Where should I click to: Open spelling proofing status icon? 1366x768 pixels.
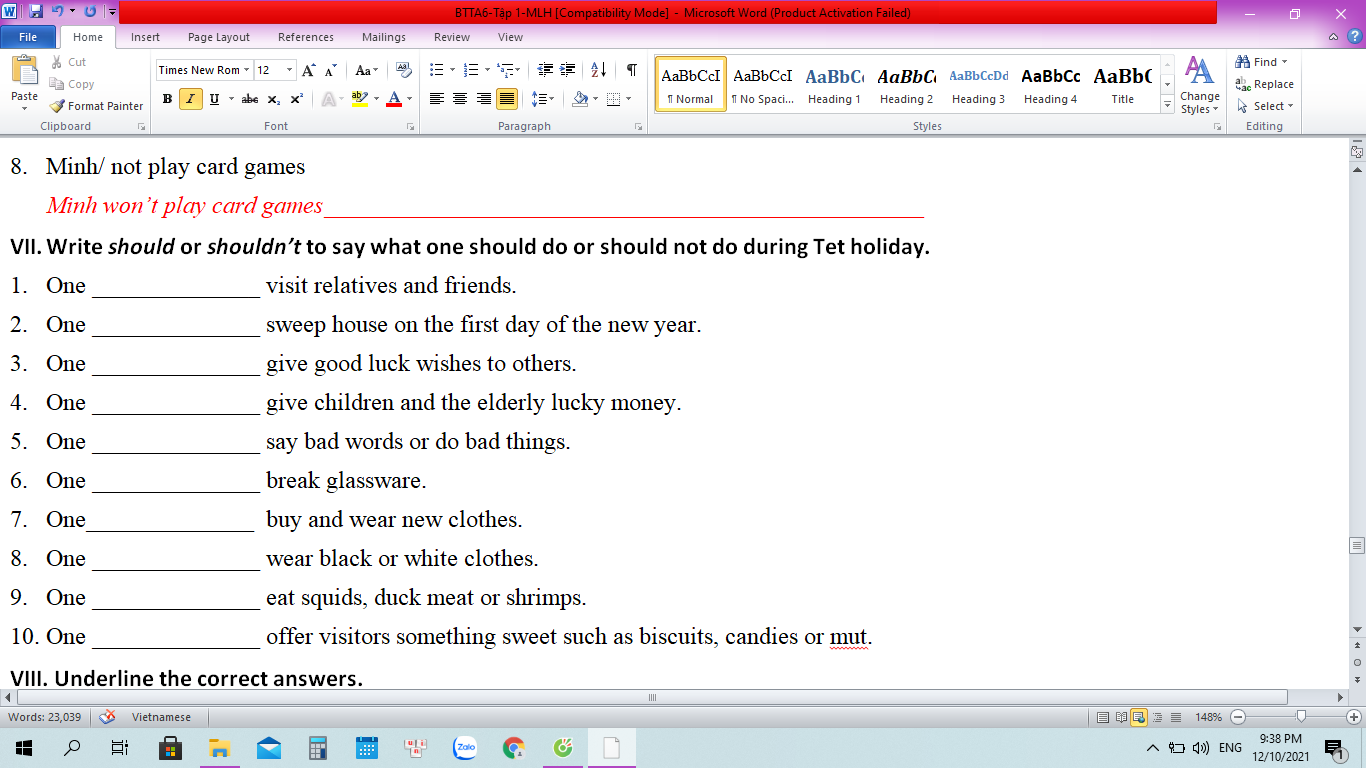108,717
